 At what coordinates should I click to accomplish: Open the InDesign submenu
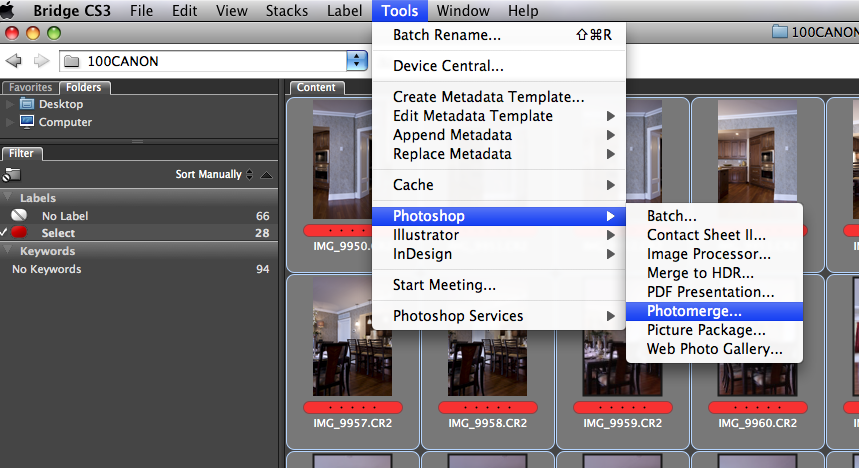point(499,254)
